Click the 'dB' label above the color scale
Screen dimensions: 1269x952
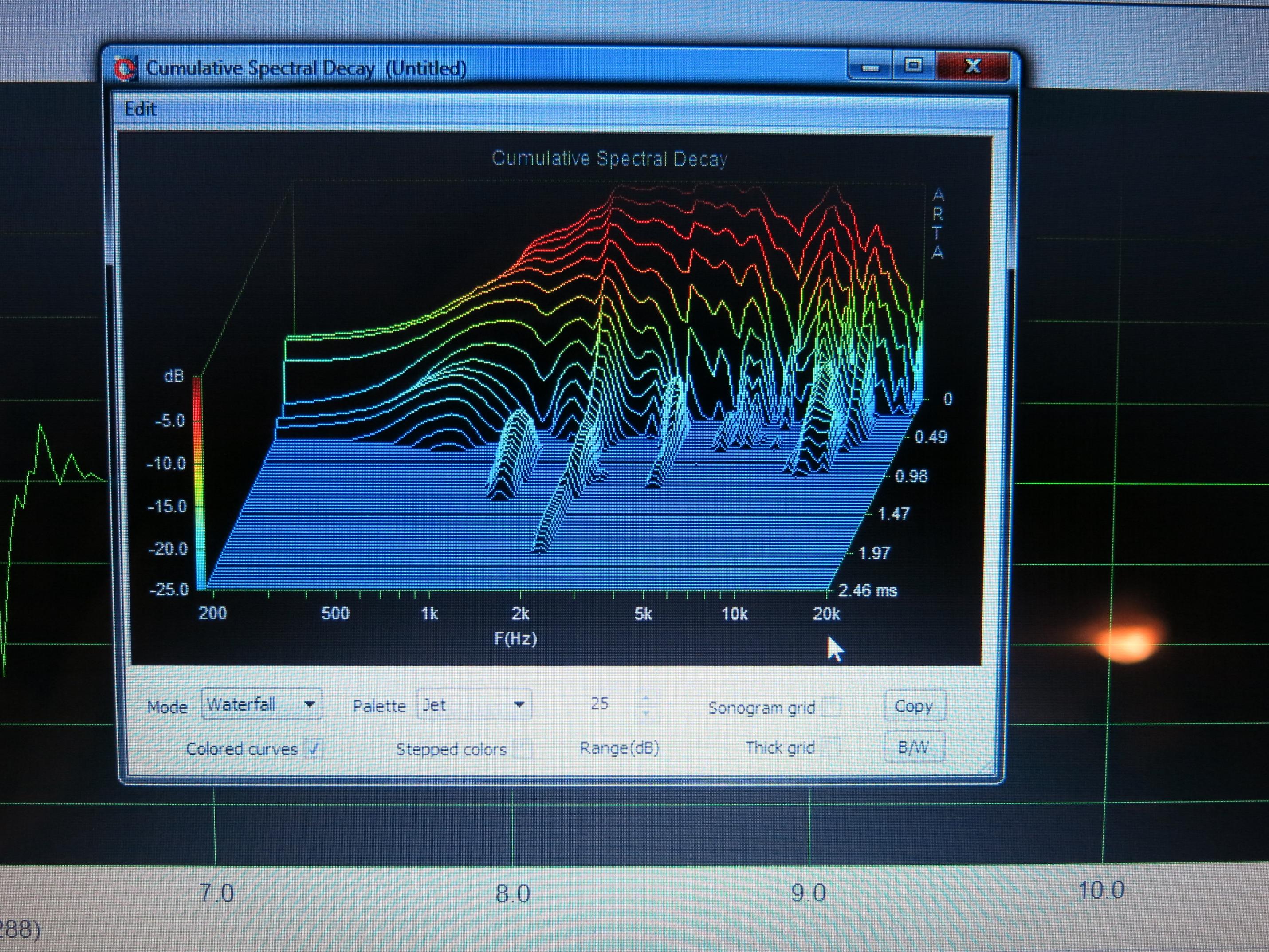pyautogui.click(x=174, y=376)
